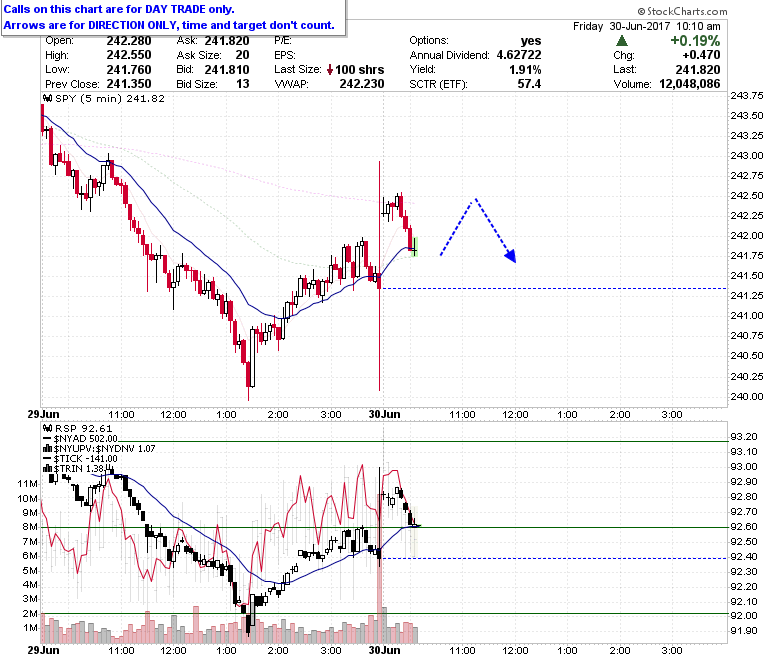Click the 91.90 axis label in lower panel
The width and height of the screenshot is (780, 659).
[x=744, y=631]
